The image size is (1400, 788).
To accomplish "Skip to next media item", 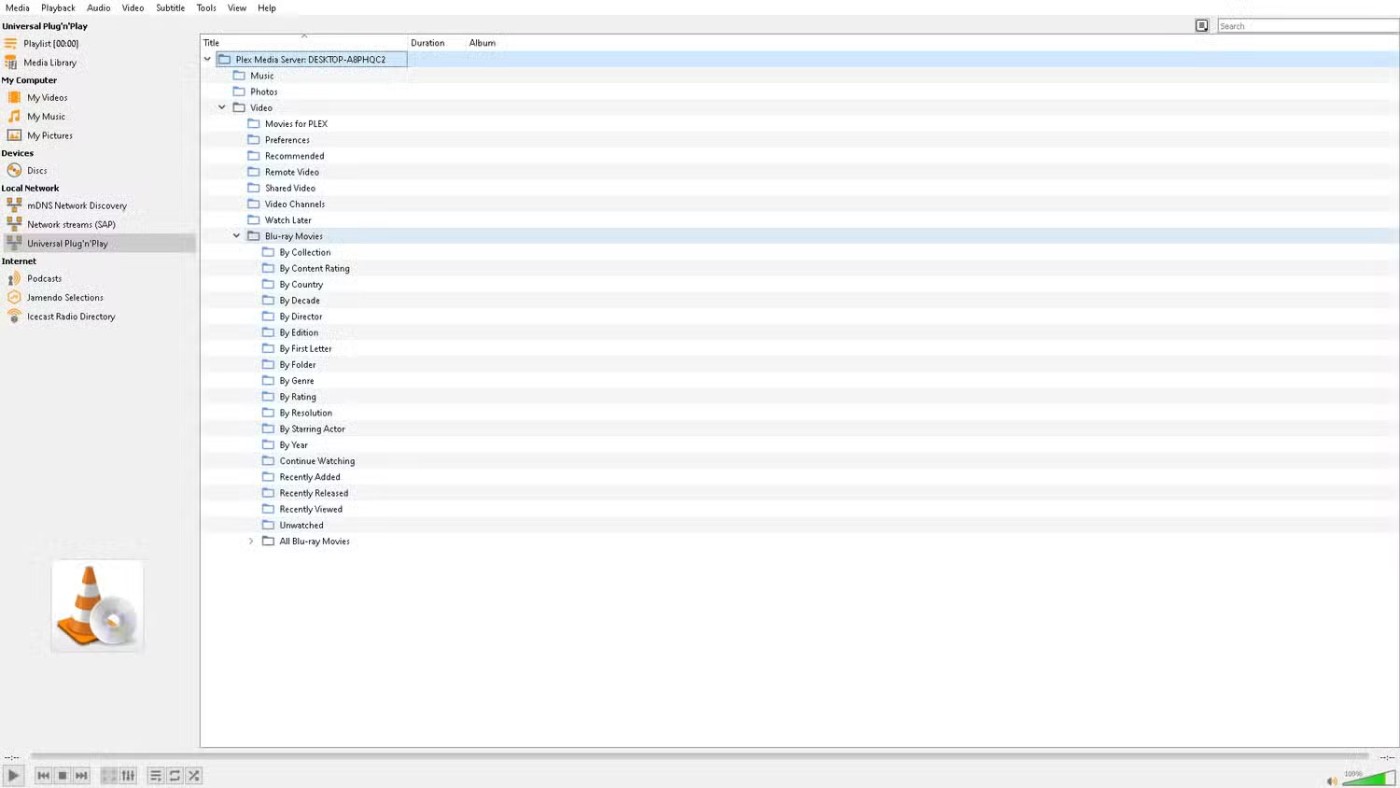I will tap(82, 776).
